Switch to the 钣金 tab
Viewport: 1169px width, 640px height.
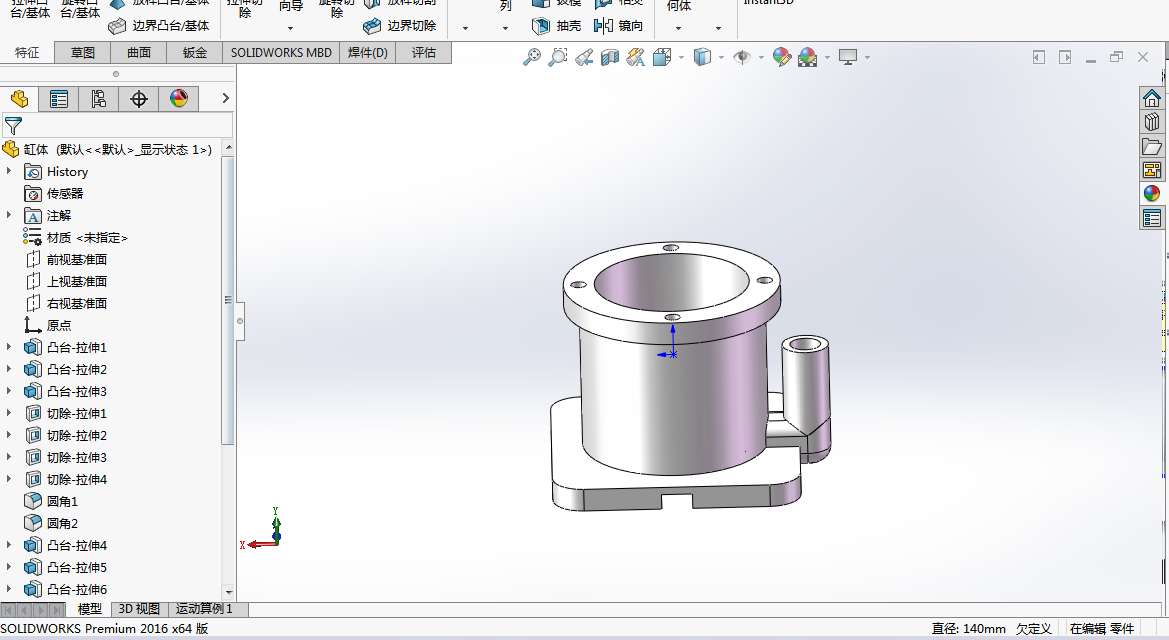(195, 52)
